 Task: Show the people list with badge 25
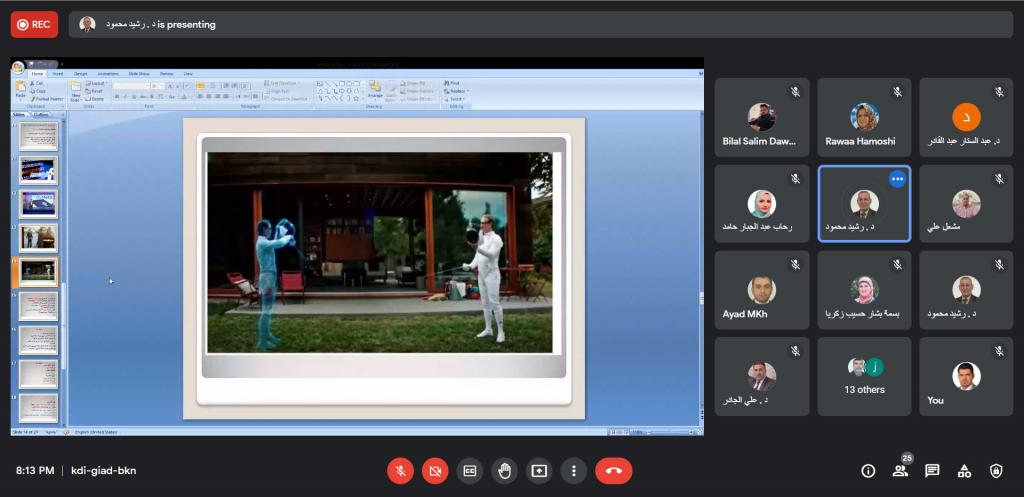[x=900, y=470]
